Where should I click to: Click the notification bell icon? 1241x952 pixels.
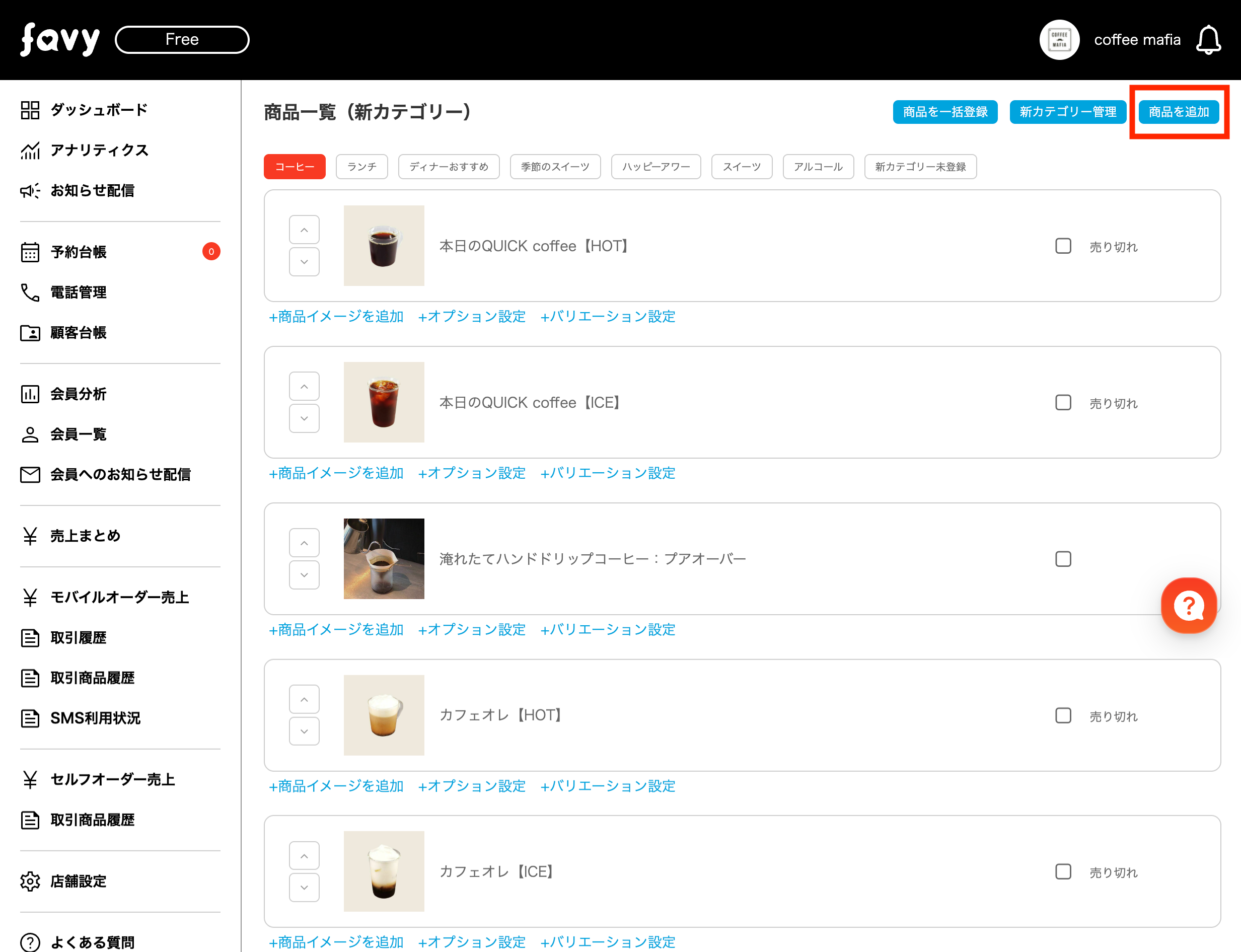click(x=1208, y=40)
